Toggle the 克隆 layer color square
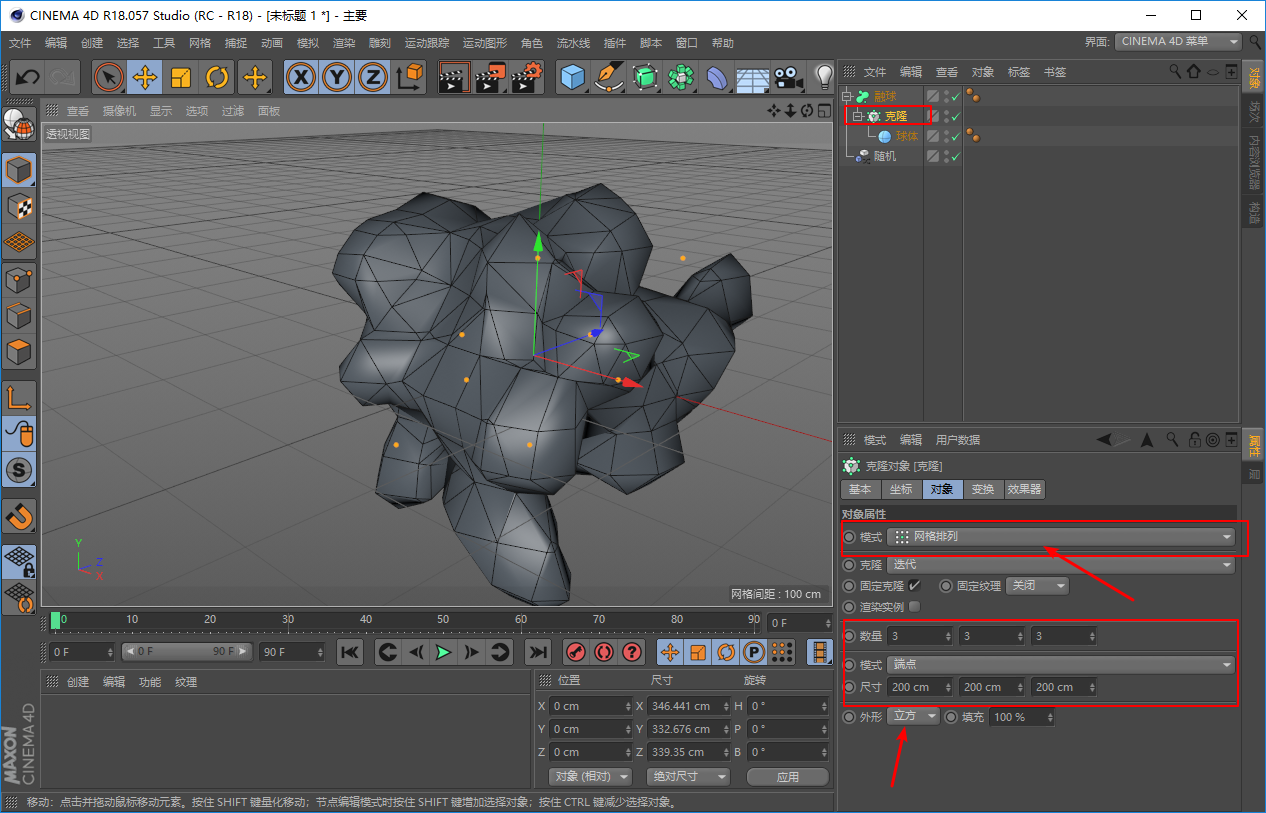The height and width of the screenshot is (813, 1266). (x=933, y=117)
